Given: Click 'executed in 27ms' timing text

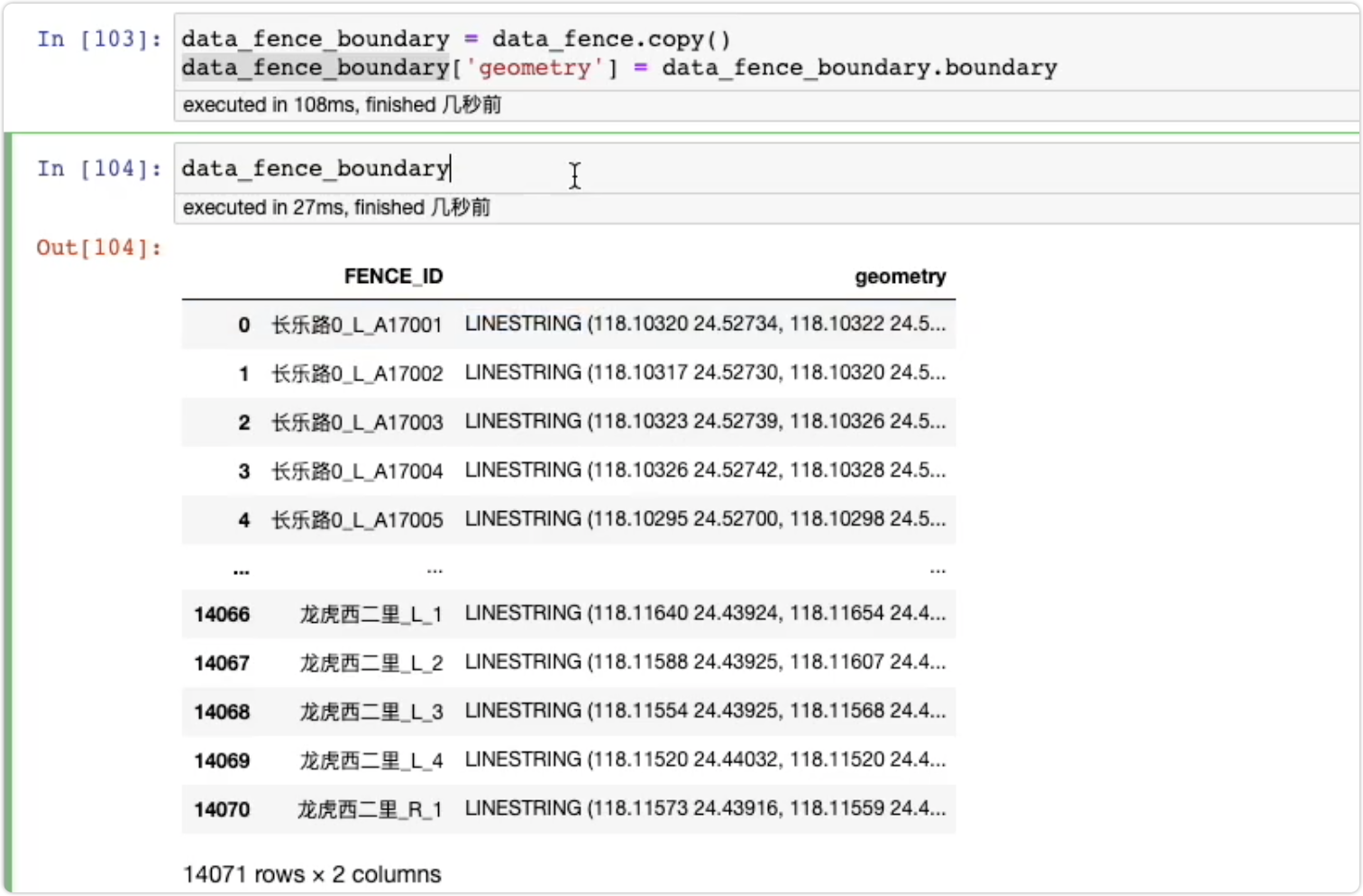Looking at the screenshot, I should (336, 207).
